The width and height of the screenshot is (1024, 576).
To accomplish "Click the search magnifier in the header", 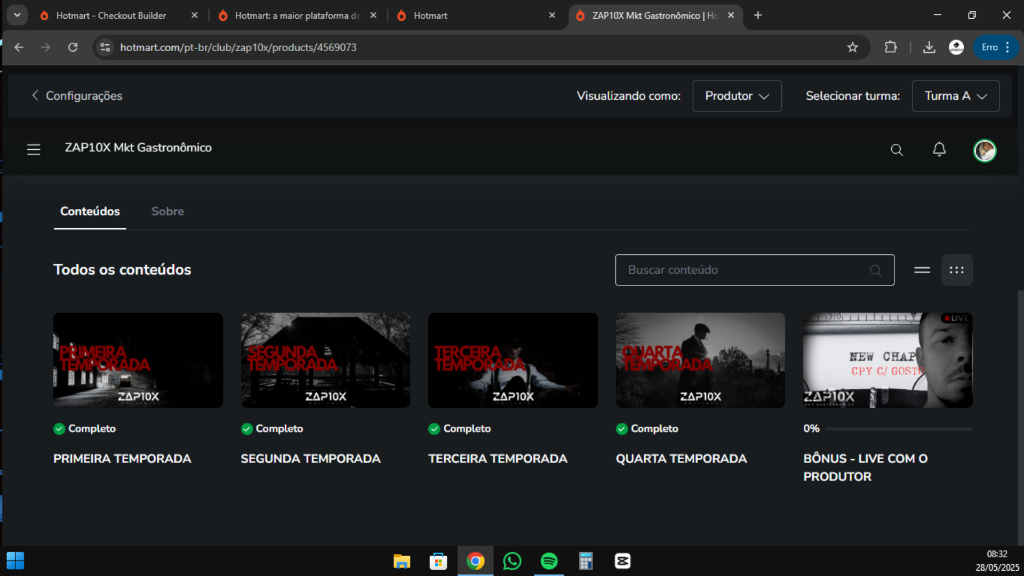I will 897,150.
